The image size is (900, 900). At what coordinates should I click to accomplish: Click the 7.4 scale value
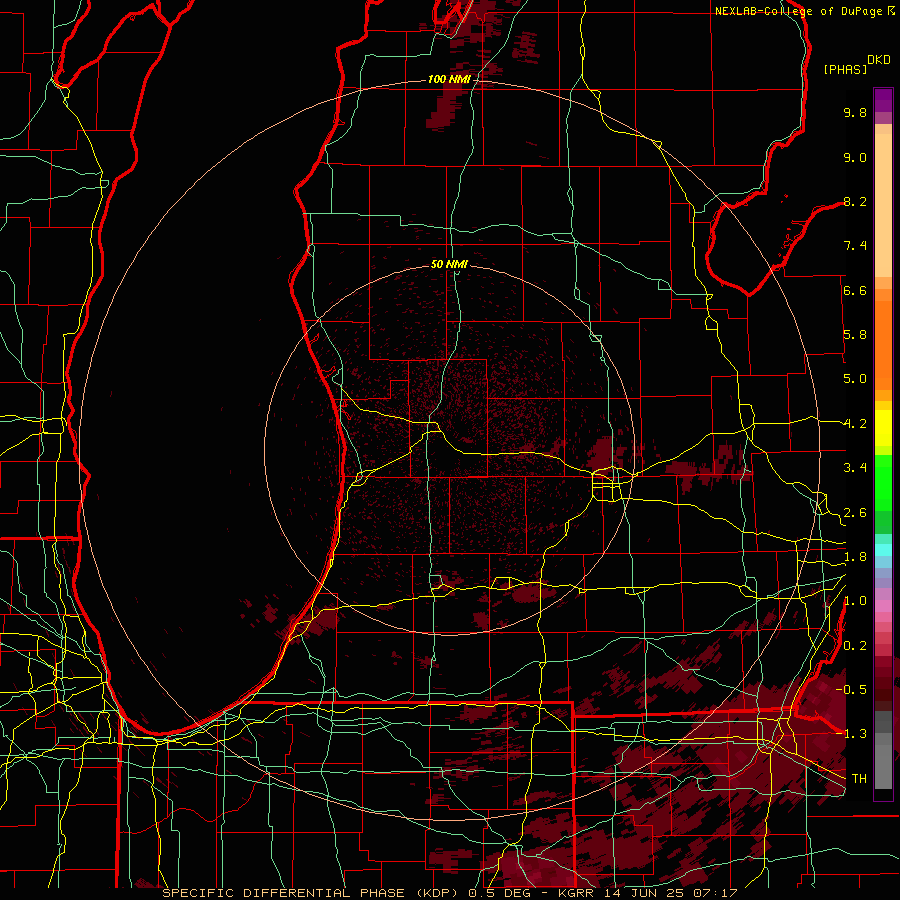tap(855, 246)
